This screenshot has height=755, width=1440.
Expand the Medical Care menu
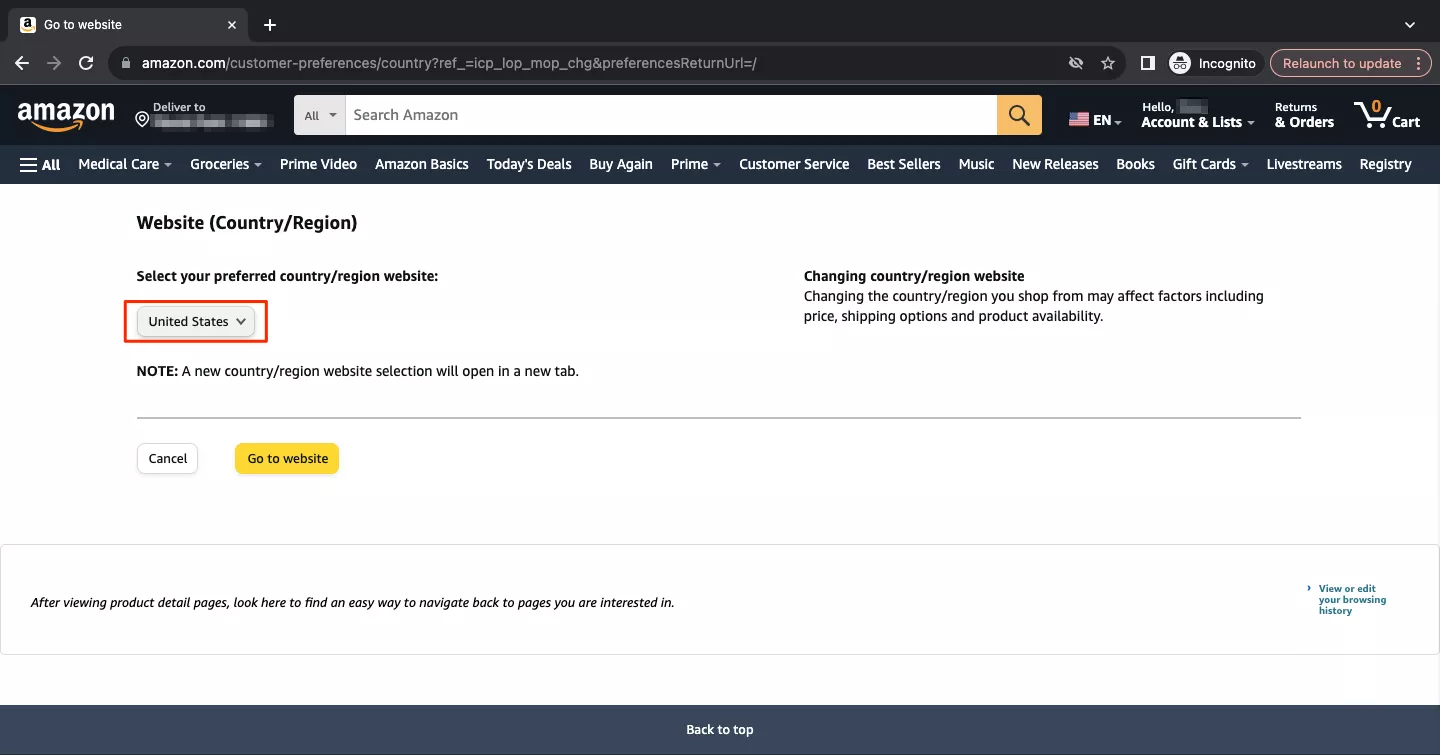125,164
